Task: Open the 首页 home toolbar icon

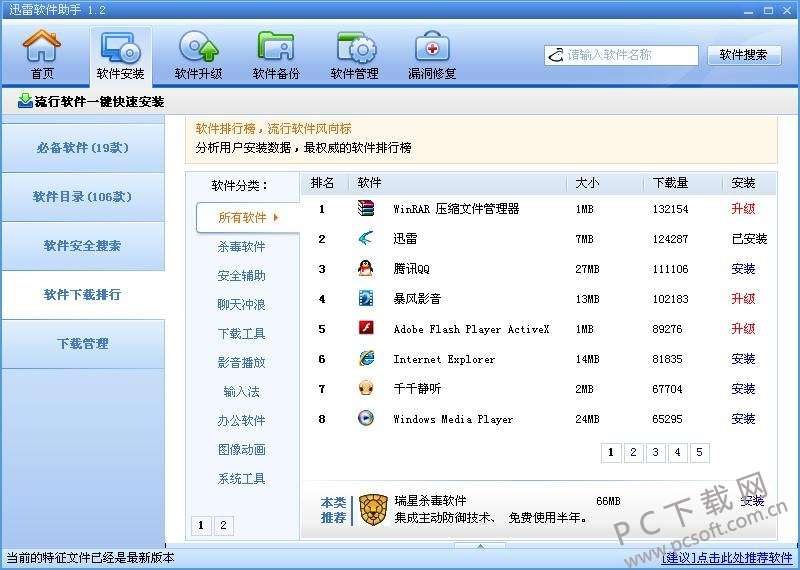Action: pos(42,54)
